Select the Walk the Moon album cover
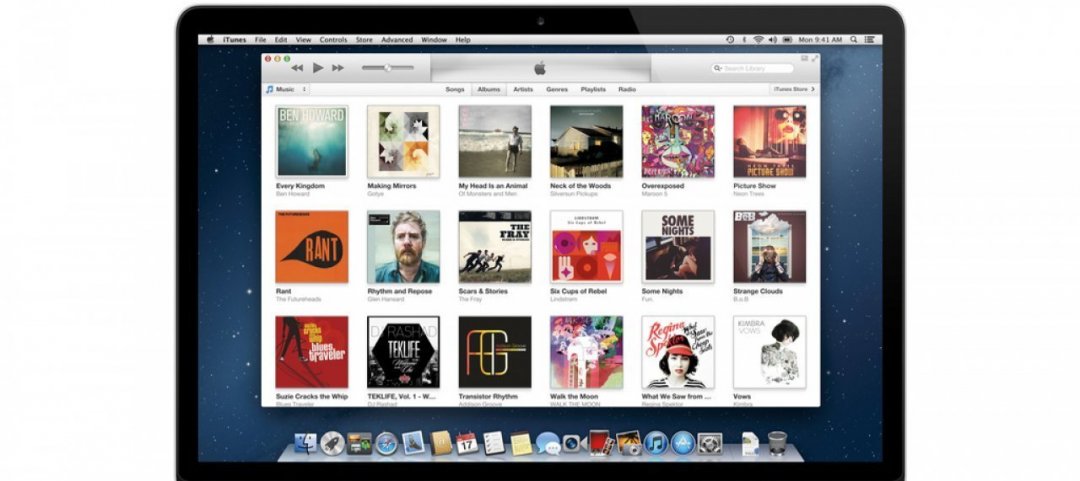This screenshot has width=1080, height=481. click(587, 352)
